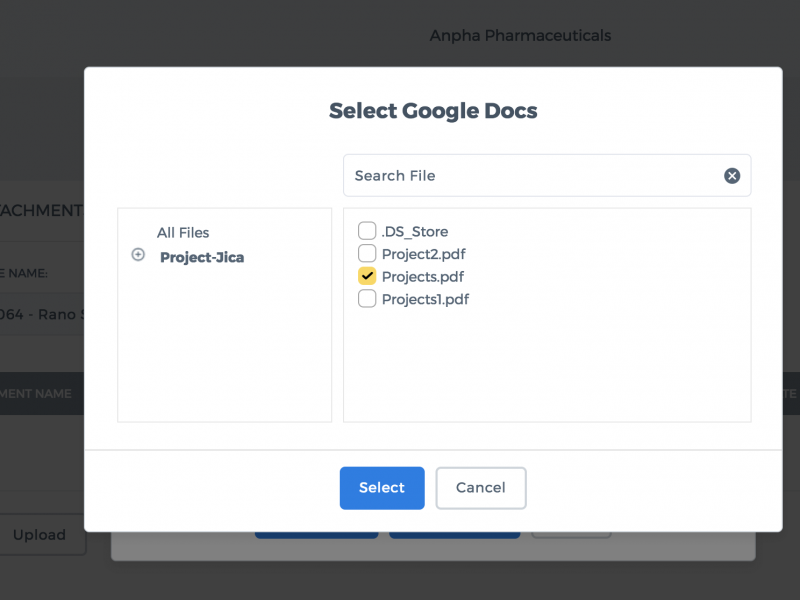800x600 pixels.
Task: Click the .DS_Store file name
Action: 415,232
